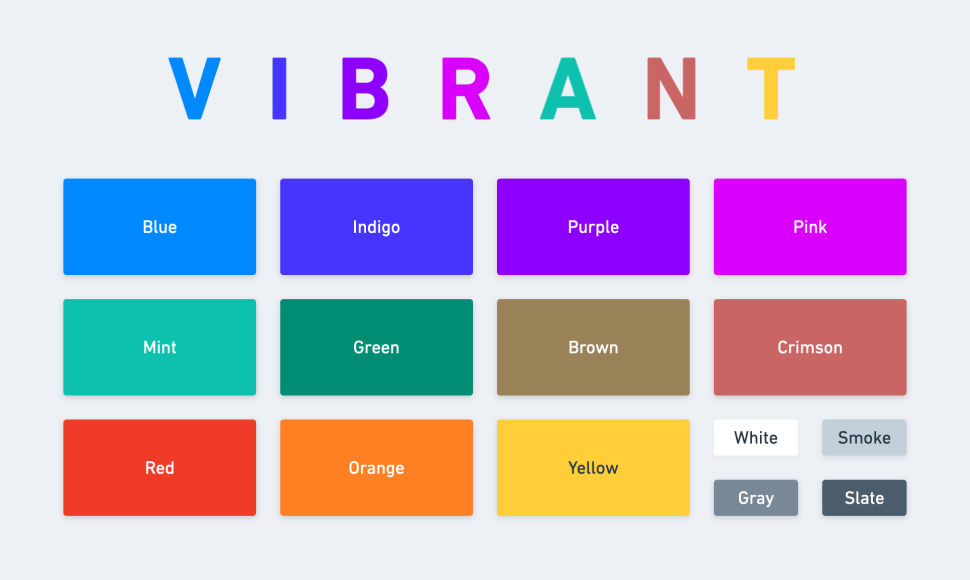Pick the White swatch
970x580 pixels.
pos(755,437)
